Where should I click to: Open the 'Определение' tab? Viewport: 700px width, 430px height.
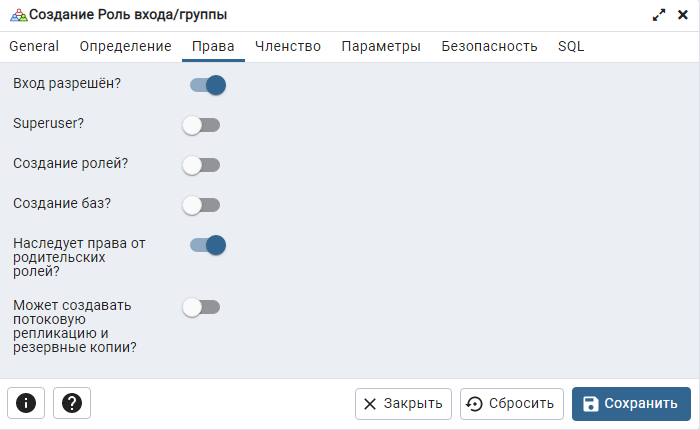125,46
